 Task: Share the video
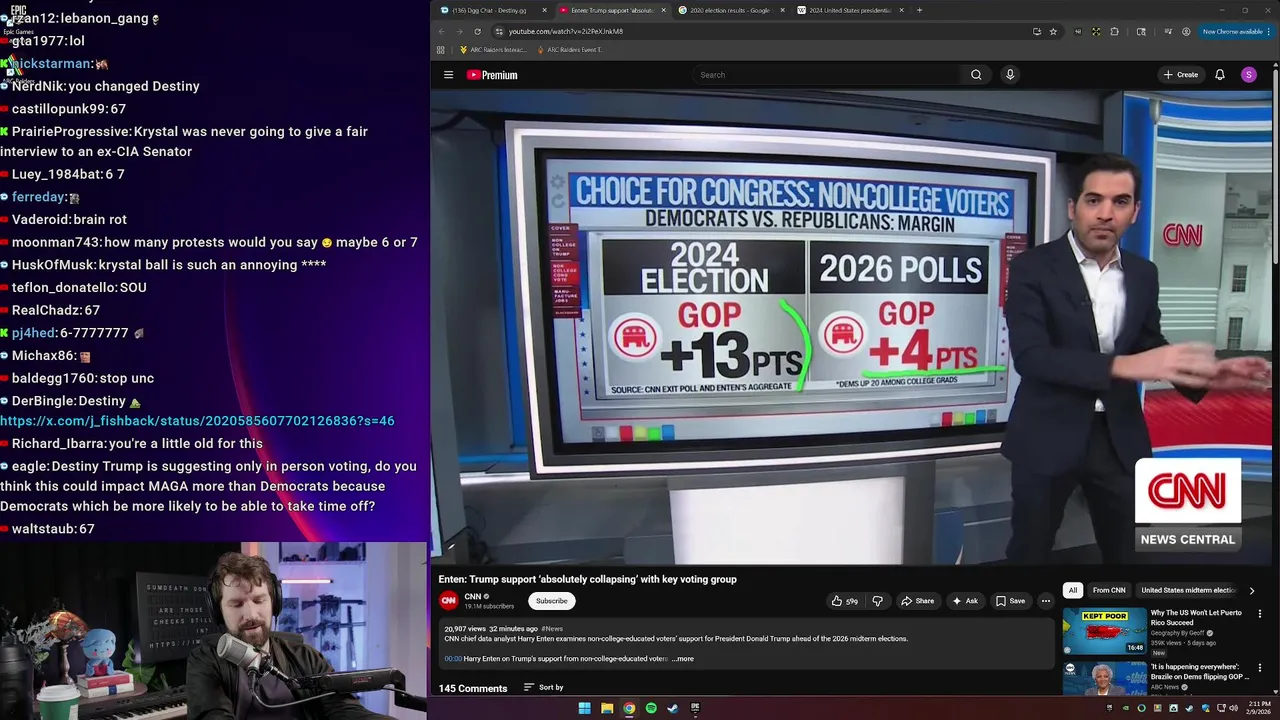point(917,601)
